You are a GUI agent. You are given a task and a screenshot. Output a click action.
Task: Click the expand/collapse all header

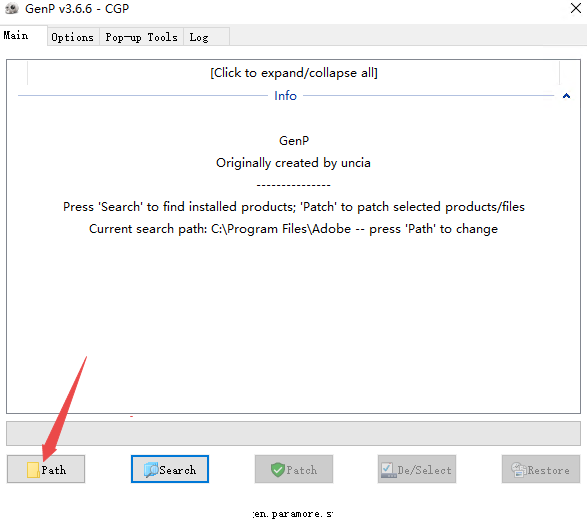[294, 73]
